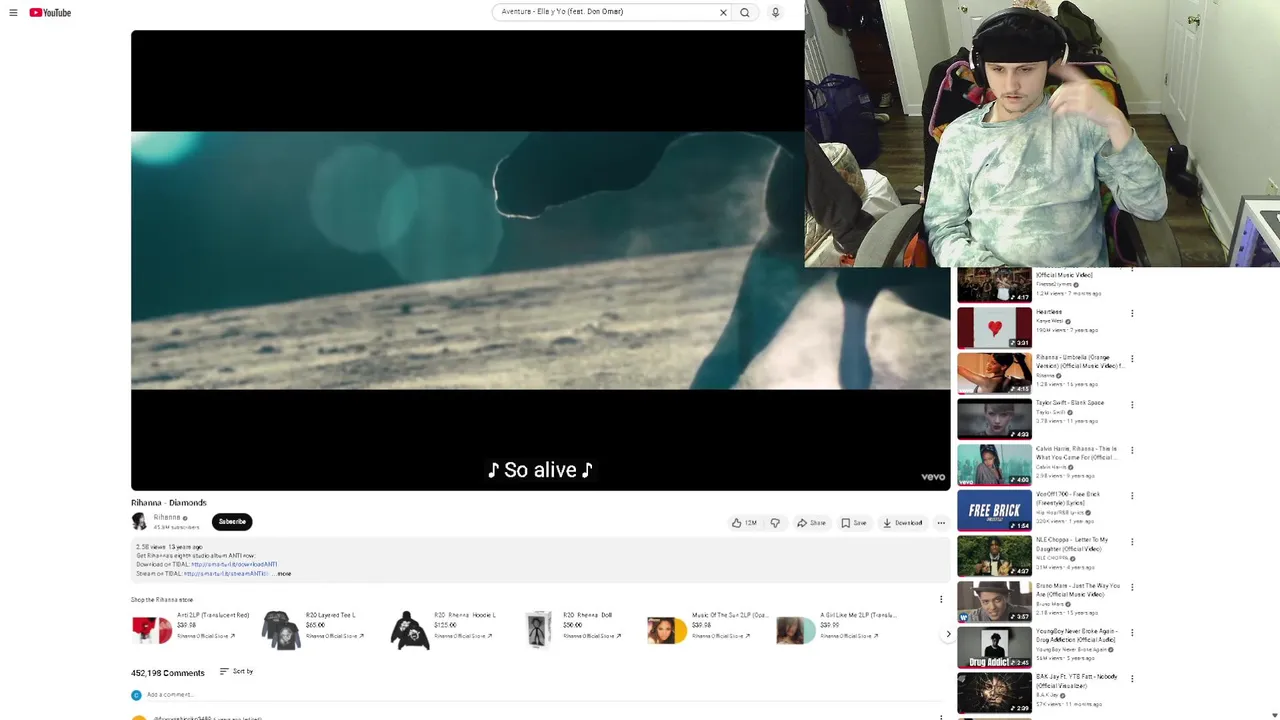Open Umbrella video options menu
Viewport: 1280px width, 720px height.
[x=1132, y=359]
